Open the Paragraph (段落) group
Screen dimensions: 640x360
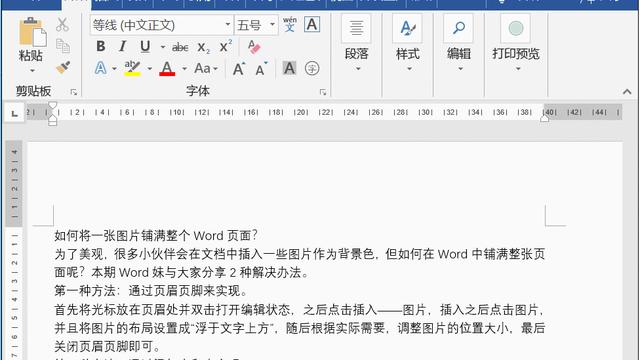356,43
